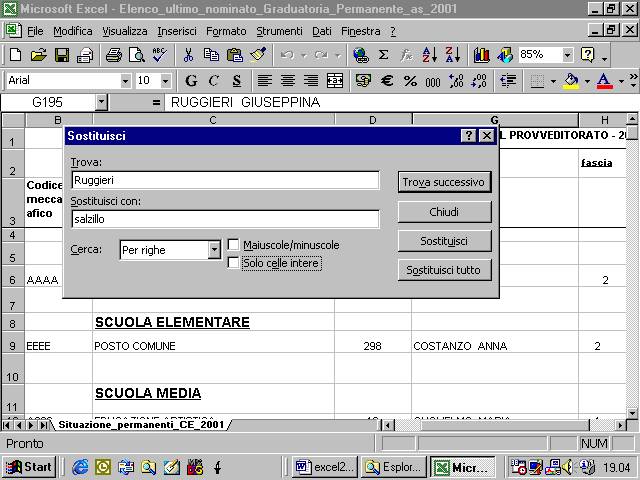Click the AutoSum sigma icon
Image resolution: width=640 pixels, height=480 pixels.
click(384, 55)
